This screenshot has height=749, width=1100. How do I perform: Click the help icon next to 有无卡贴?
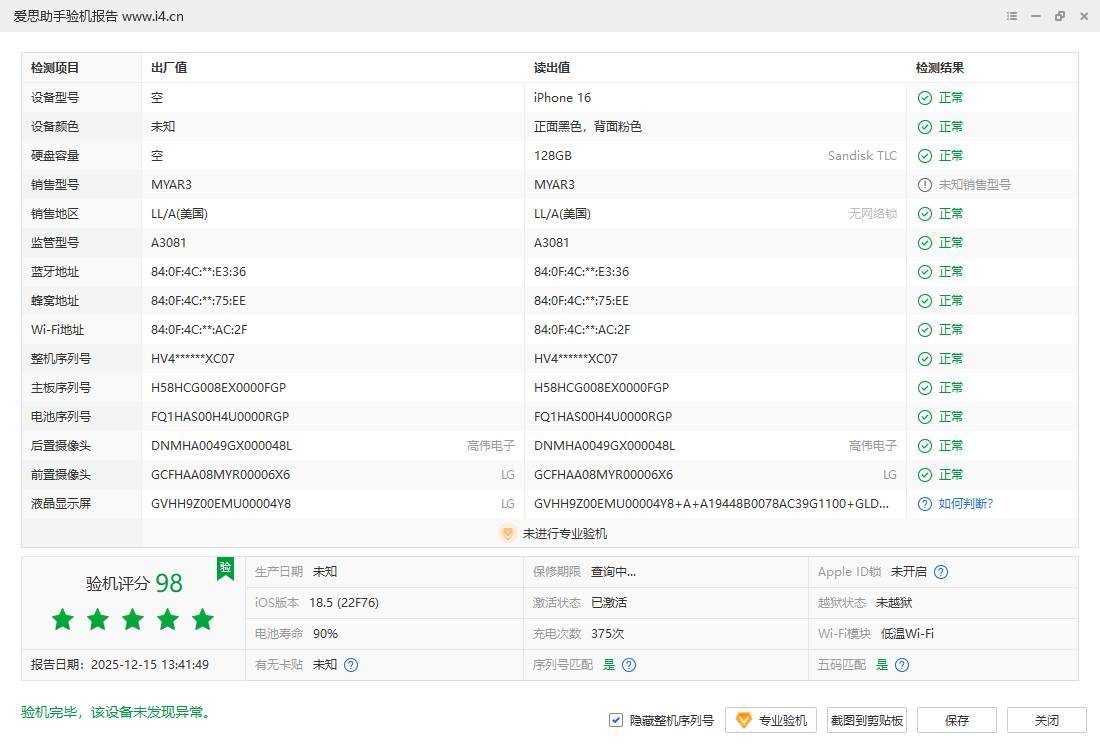tap(351, 665)
